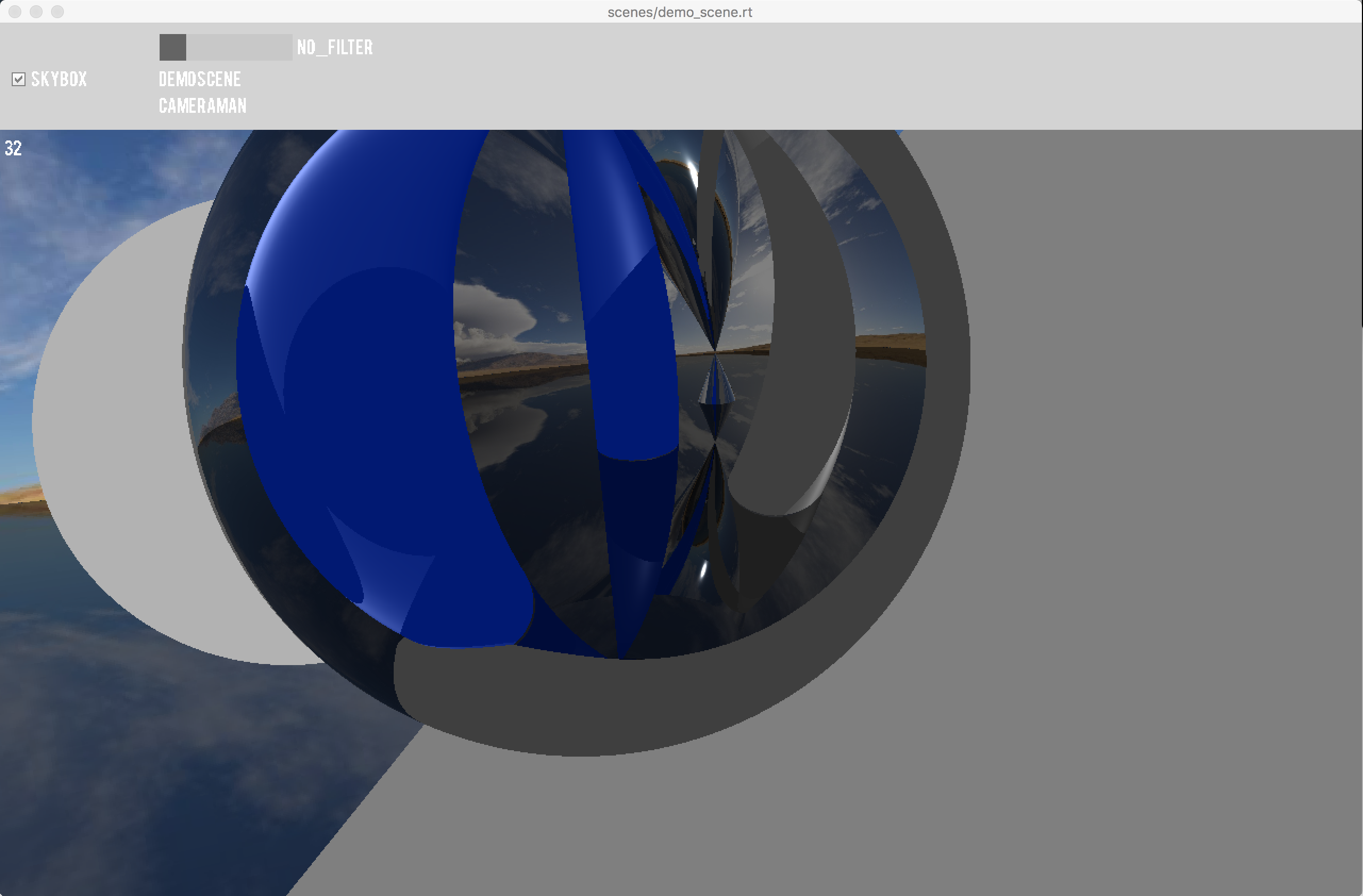Click the SKYBOX label text
The image size is (1363, 896).
coord(59,79)
